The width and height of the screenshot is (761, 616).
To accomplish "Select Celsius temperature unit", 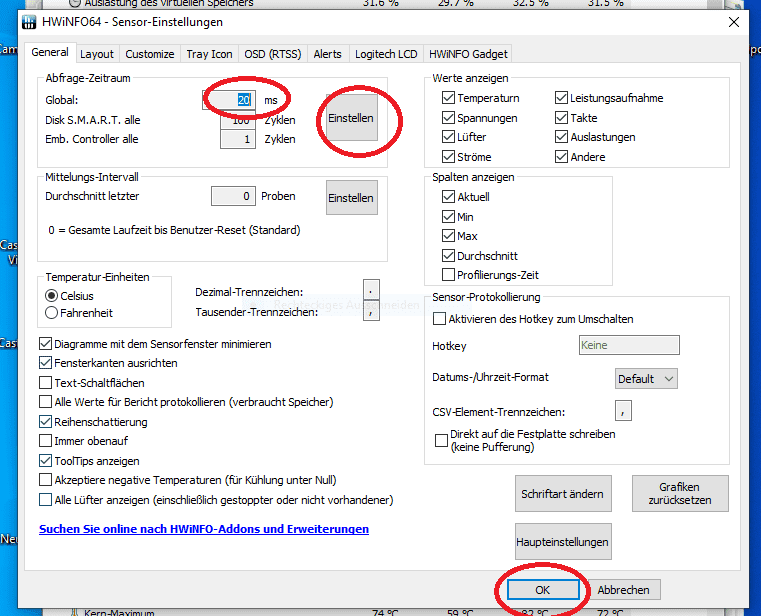I will click(69, 296).
